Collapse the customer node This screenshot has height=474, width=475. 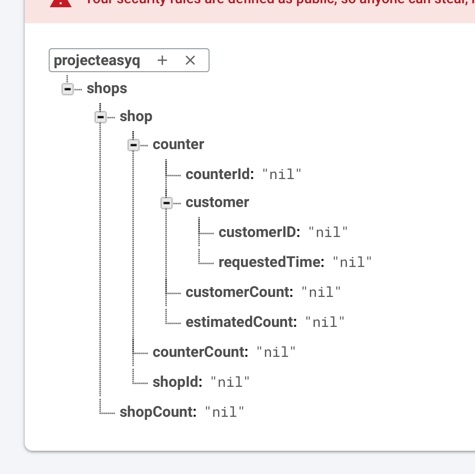[167, 203]
